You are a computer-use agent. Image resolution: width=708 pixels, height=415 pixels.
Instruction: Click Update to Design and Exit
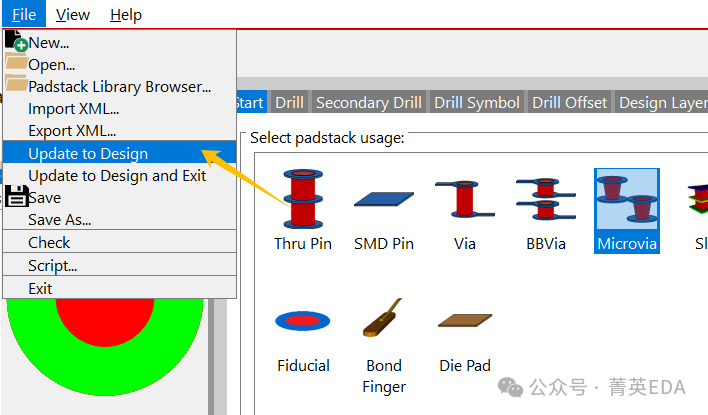(x=120, y=176)
